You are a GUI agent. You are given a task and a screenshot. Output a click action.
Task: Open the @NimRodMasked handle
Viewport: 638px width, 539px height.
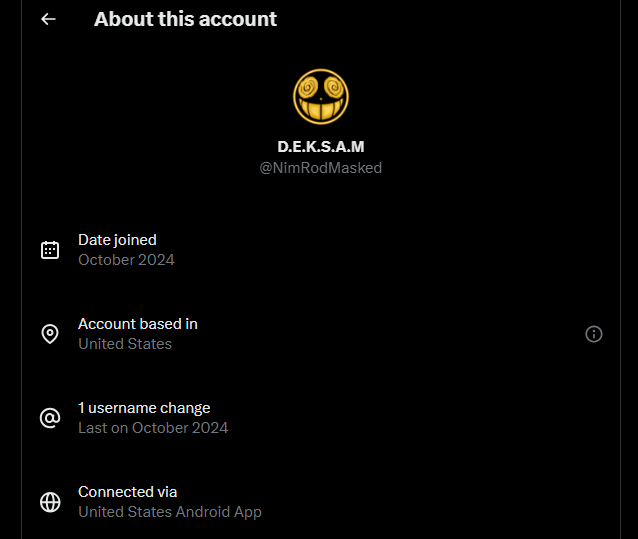(320, 168)
